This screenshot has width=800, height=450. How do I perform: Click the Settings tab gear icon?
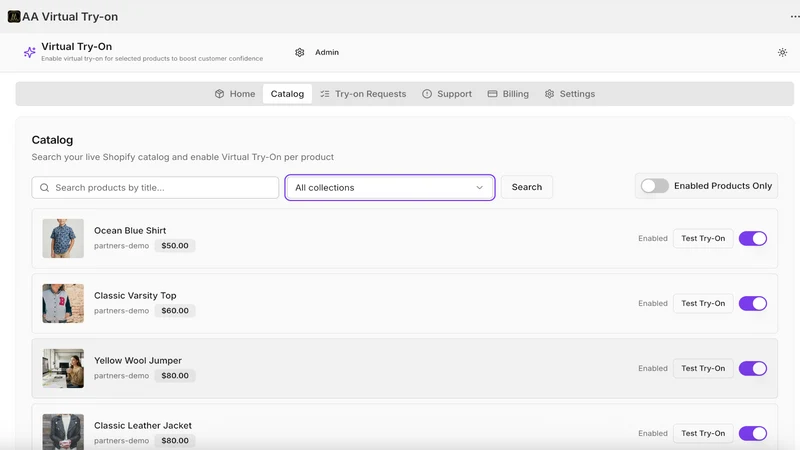point(549,94)
